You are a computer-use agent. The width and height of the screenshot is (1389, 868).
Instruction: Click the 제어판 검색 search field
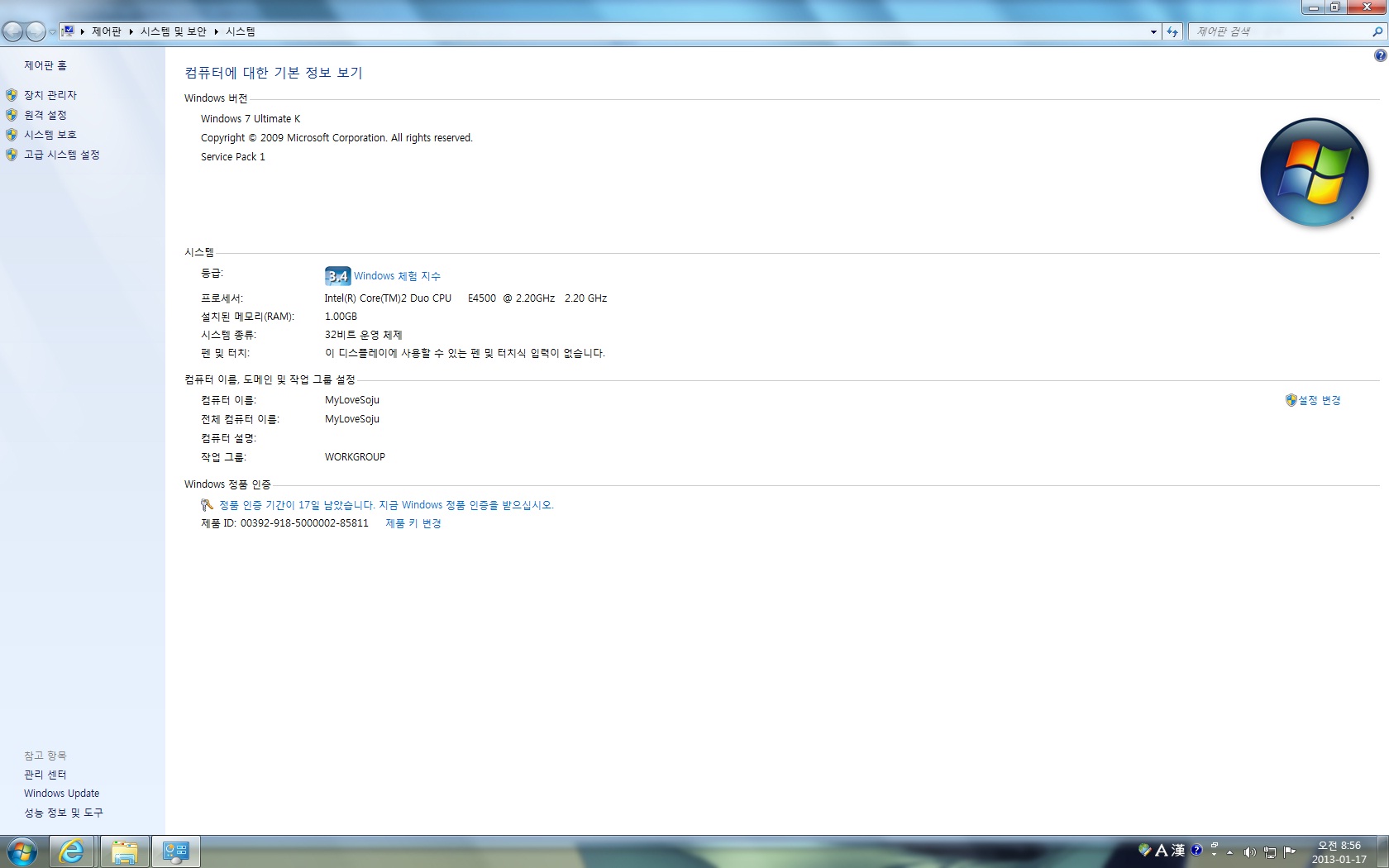point(1277,32)
